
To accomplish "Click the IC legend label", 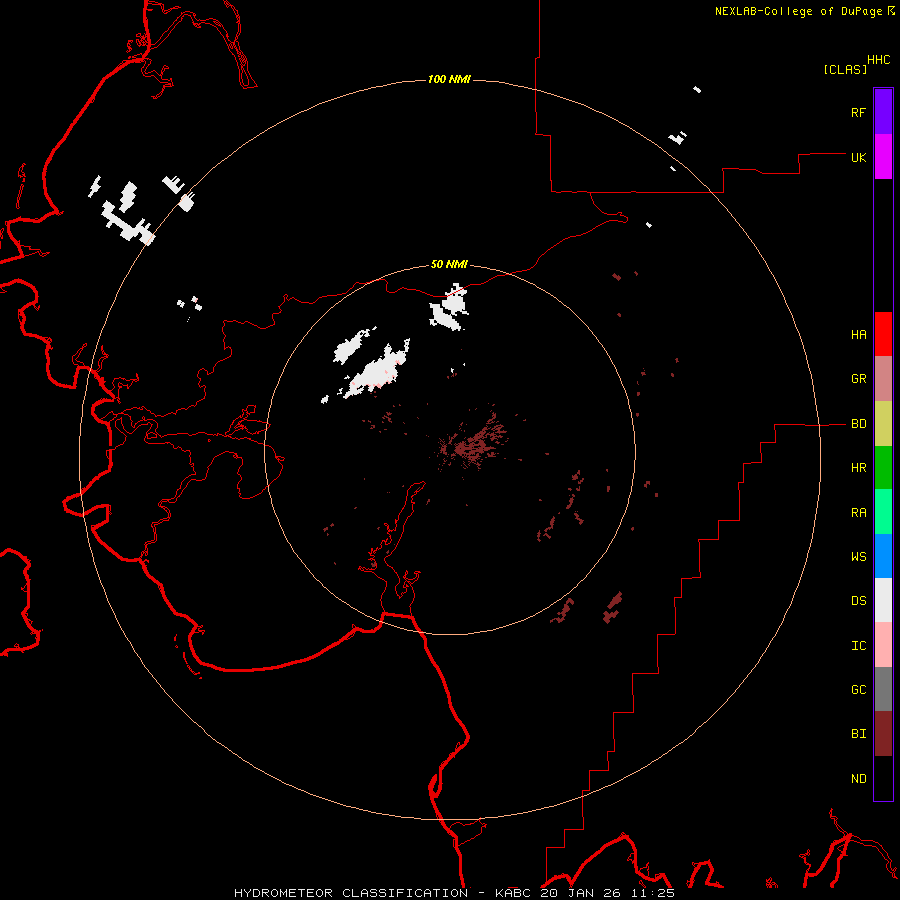I will coord(858,645).
